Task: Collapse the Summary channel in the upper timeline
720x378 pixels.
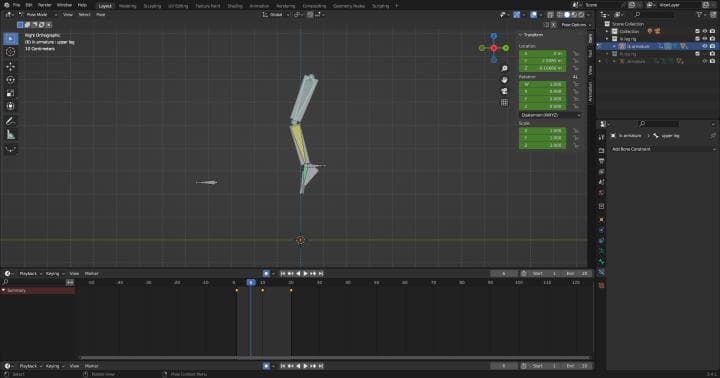Action: pos(4,290)
